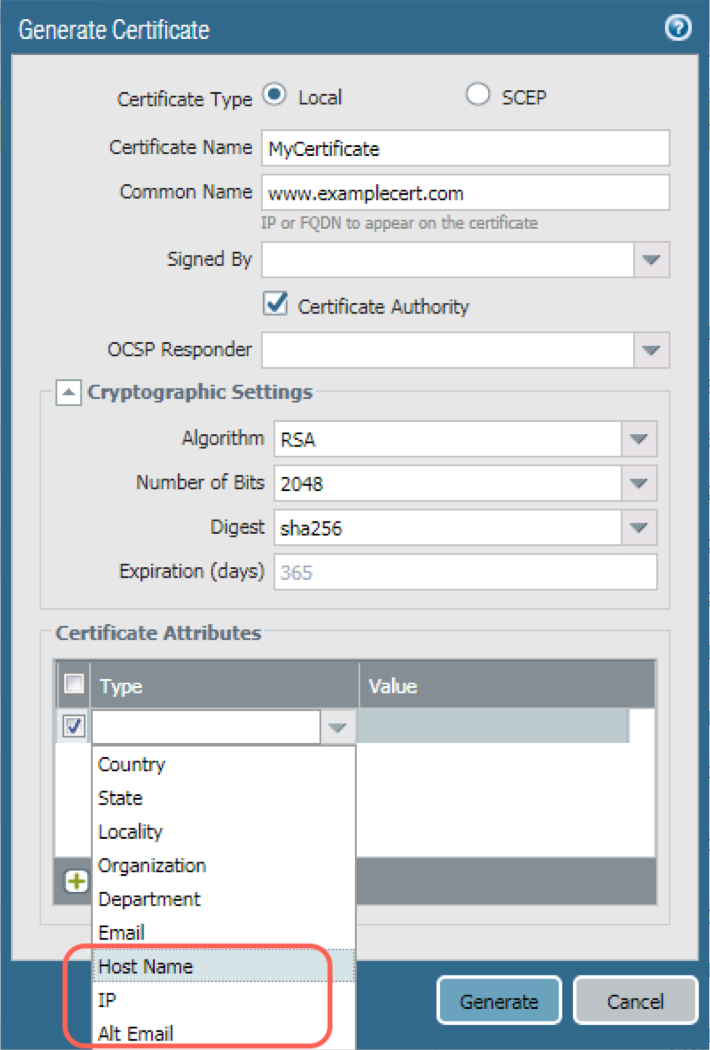Click the Generate button

499,1001
